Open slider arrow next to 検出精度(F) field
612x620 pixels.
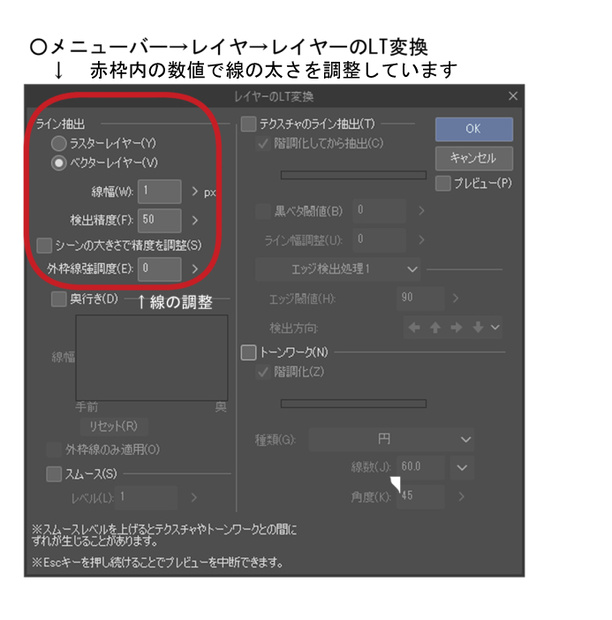[x=195, y=220]
